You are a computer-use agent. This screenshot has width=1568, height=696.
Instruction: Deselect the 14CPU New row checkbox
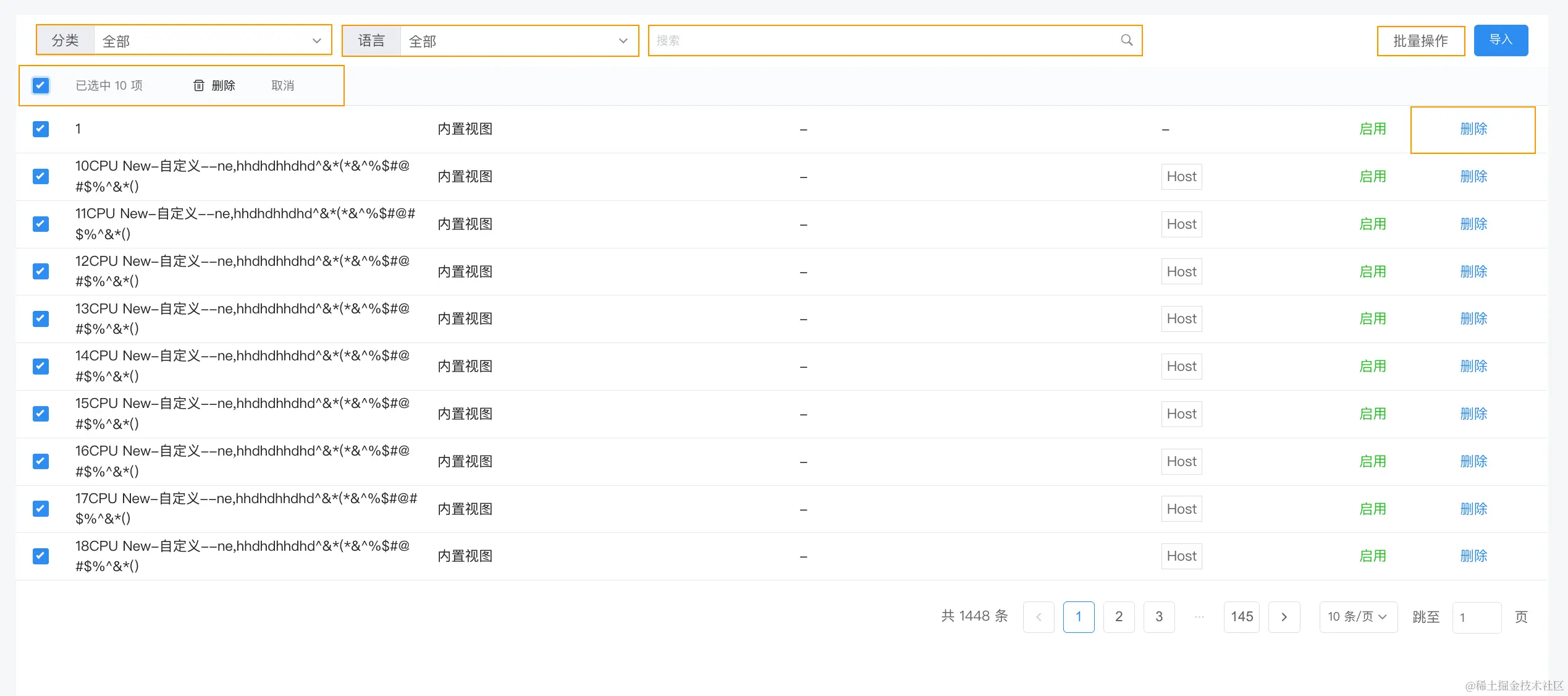41,366
